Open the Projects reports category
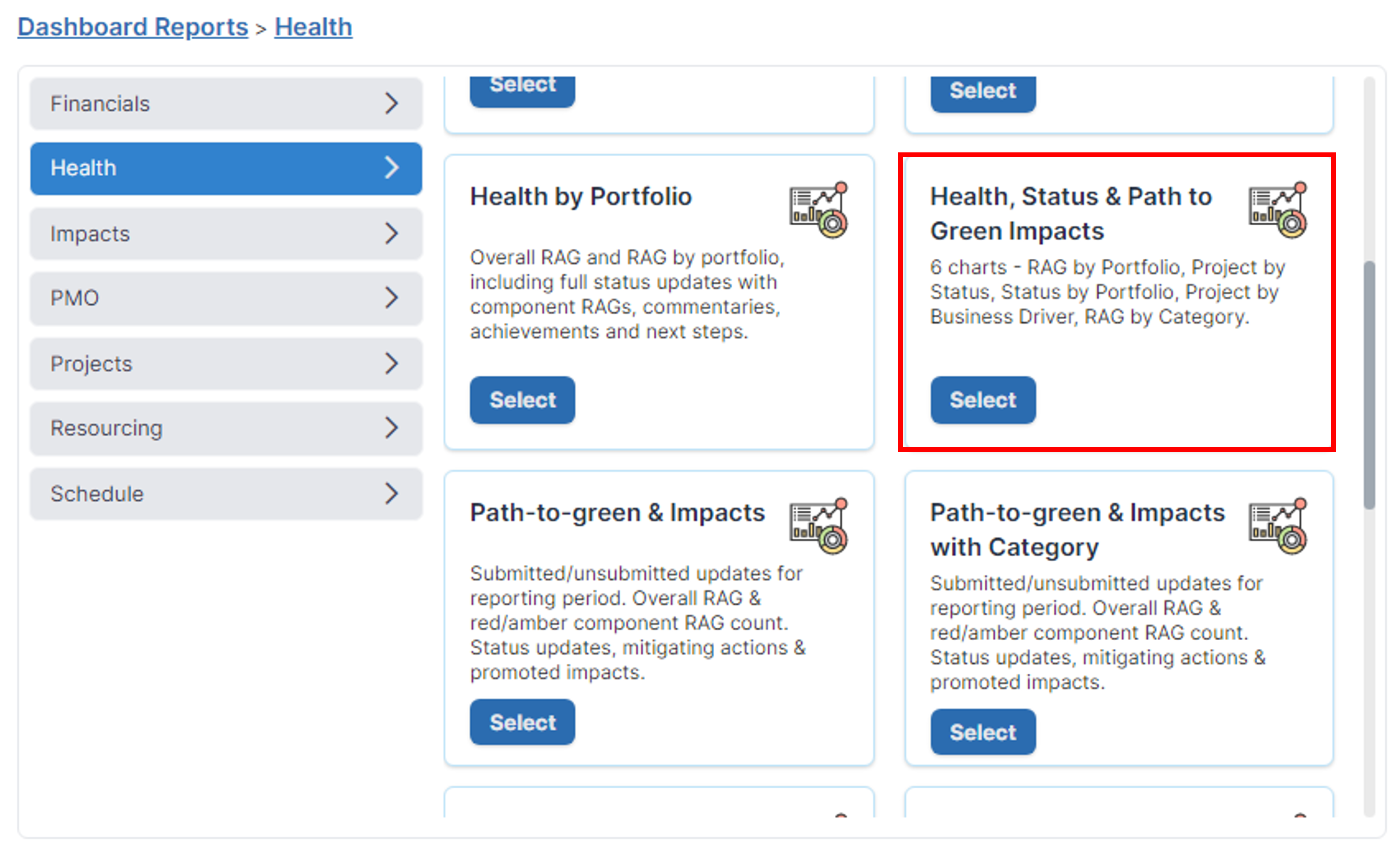The height and width of the screenshot is (852, 1400). click(x=226, y=364)
